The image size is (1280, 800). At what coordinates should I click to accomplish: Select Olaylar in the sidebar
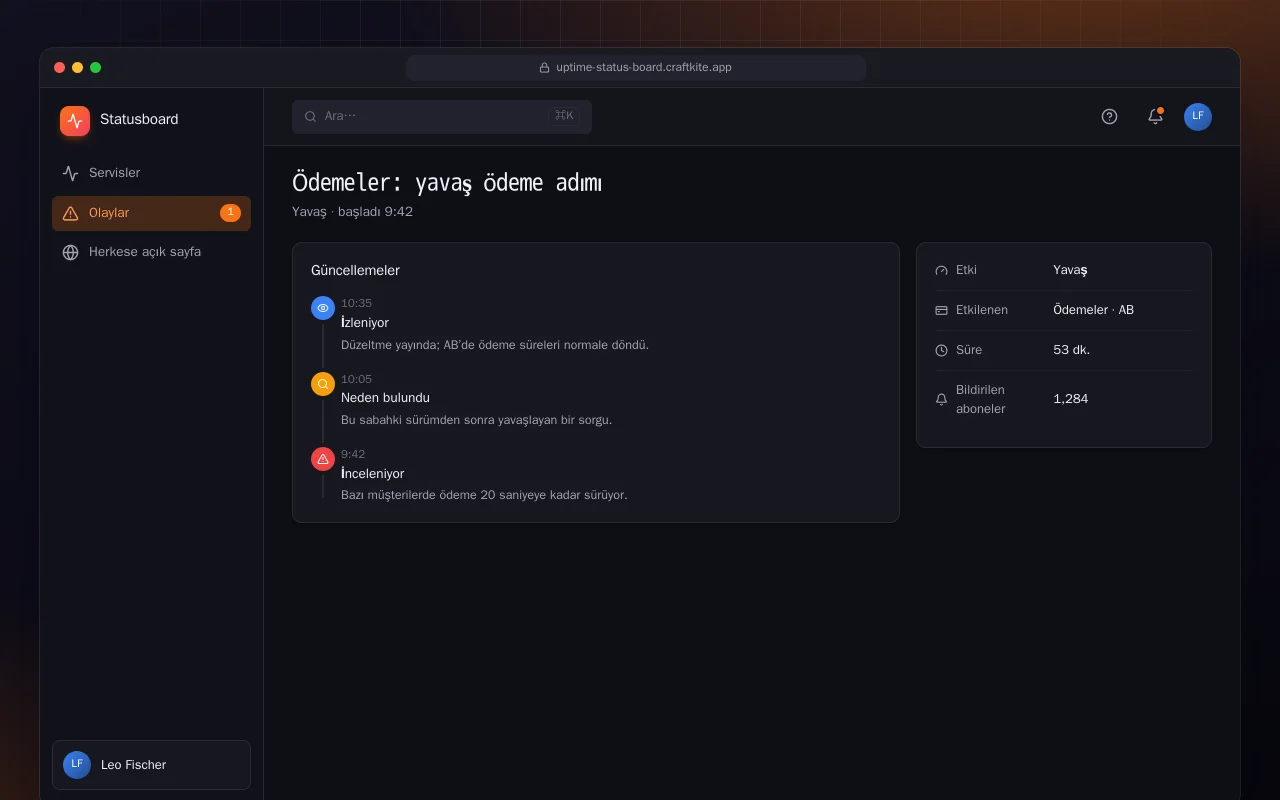[151, 213]
